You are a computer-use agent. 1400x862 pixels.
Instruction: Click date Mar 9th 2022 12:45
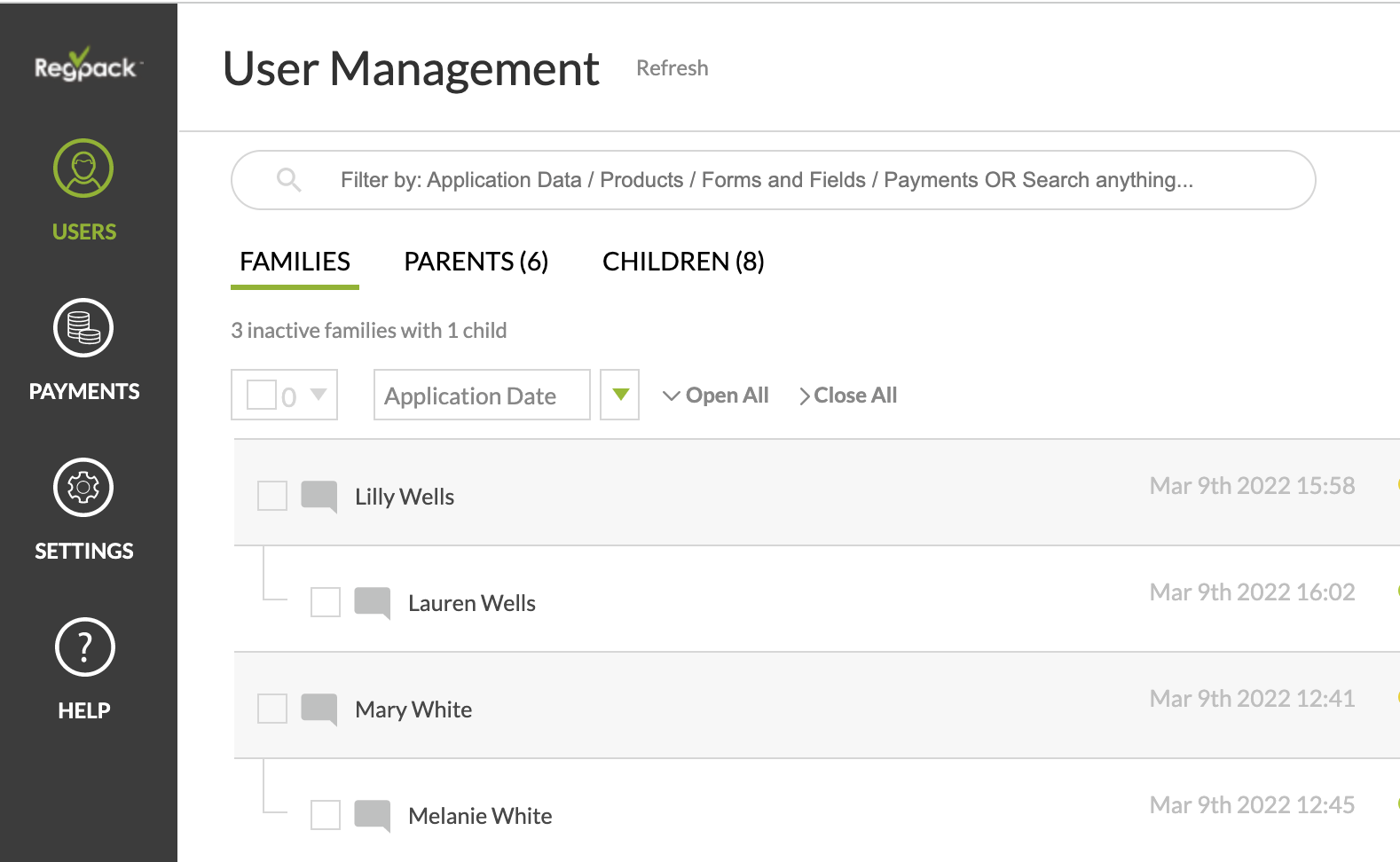pyautogui.click(x=1252, y=805)
